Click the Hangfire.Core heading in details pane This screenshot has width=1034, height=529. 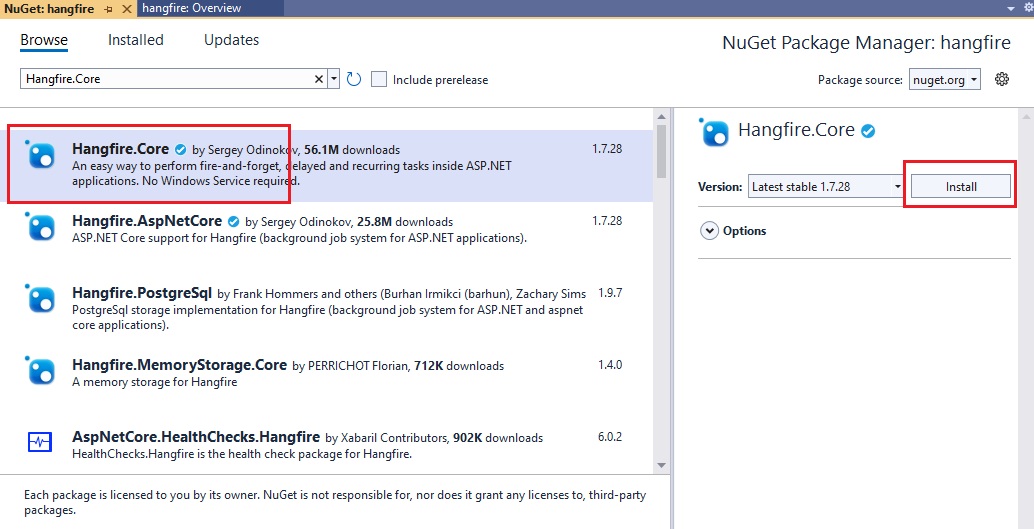[x=797, y=130]
